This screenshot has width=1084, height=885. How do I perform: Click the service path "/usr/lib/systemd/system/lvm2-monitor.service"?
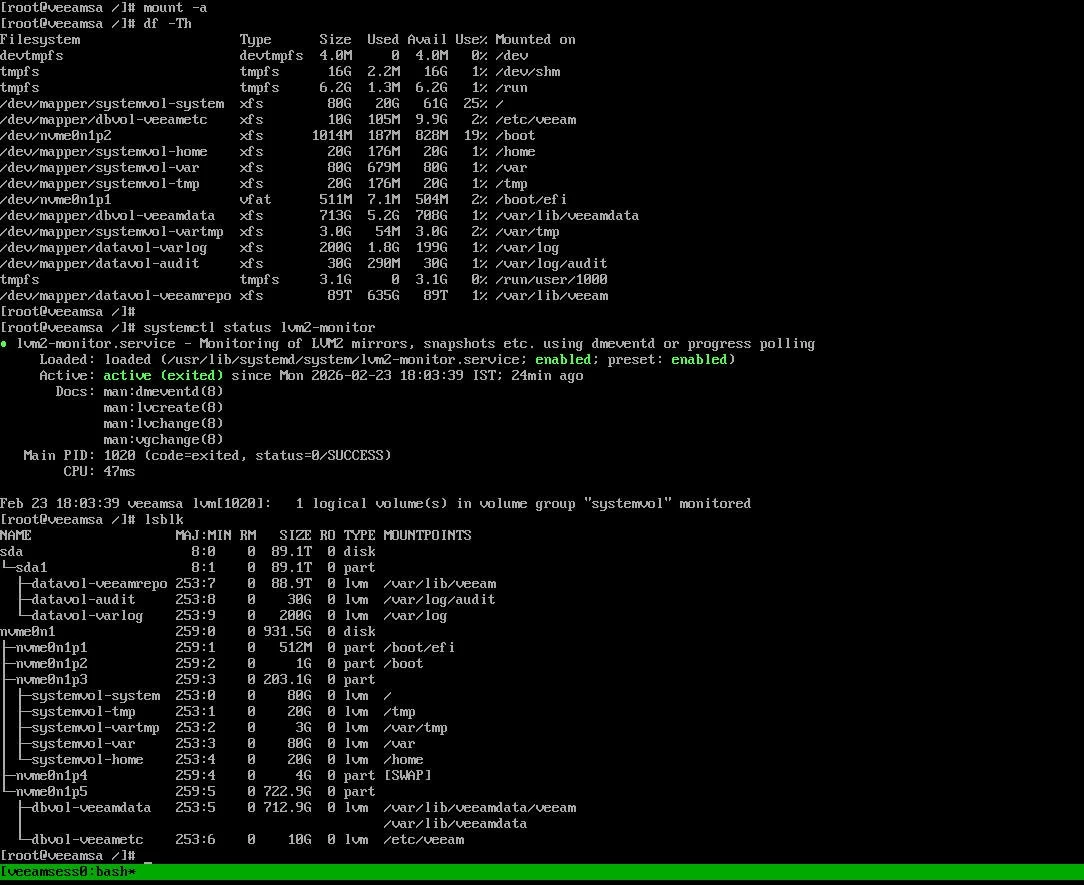click(x=344, y=360)
